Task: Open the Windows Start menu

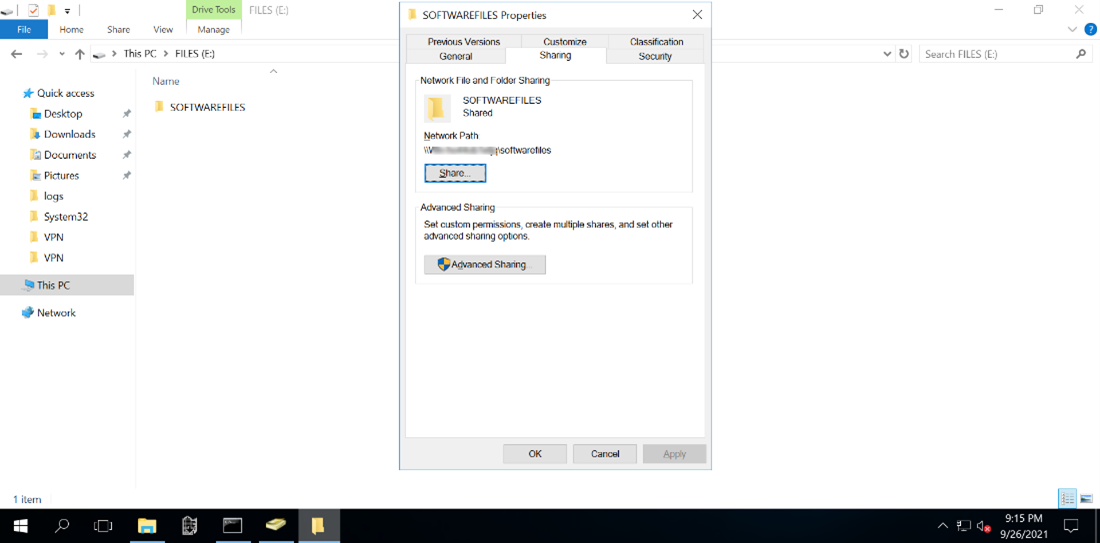Action: pos(19,525)
